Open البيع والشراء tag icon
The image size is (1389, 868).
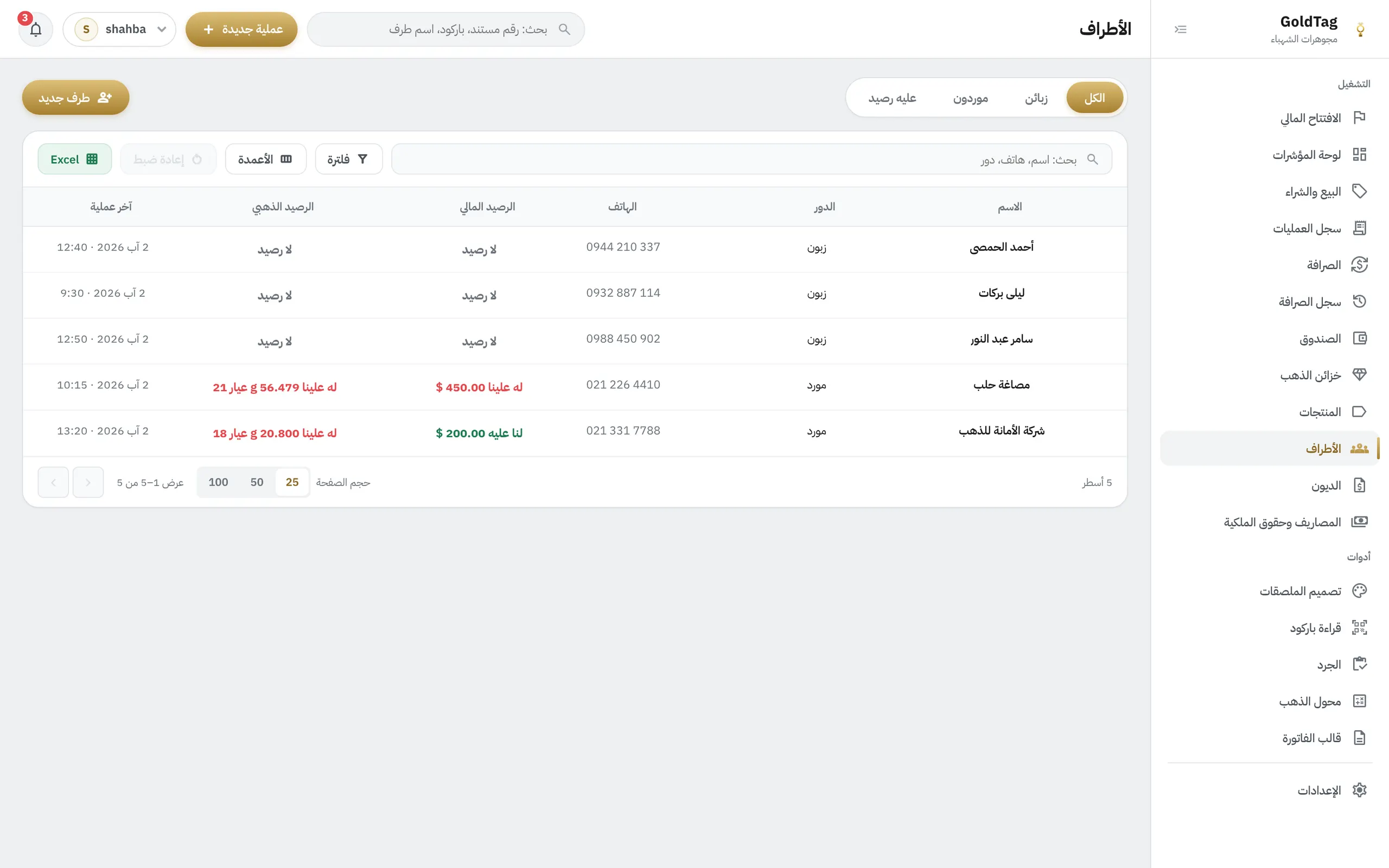pyautogui.click(x=1359, y=192)
